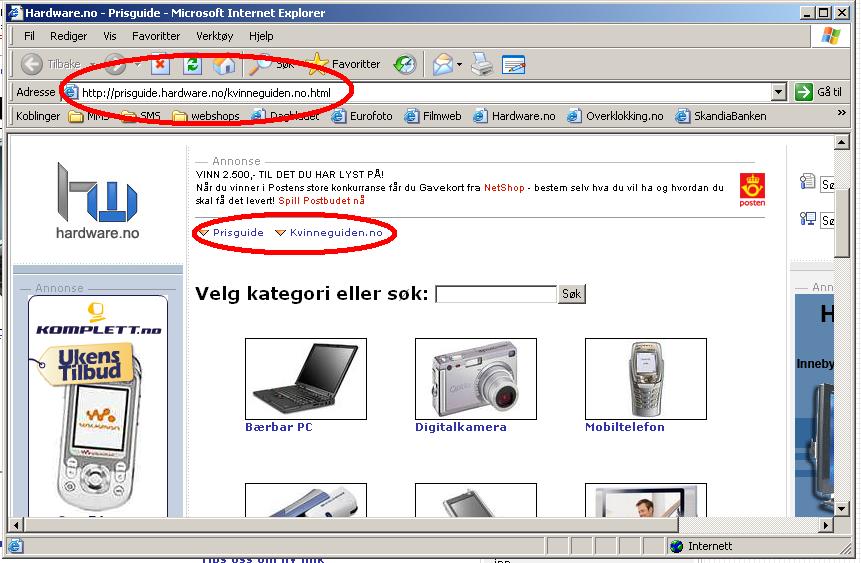Show more links with double chevron

(x=841, y=113)
